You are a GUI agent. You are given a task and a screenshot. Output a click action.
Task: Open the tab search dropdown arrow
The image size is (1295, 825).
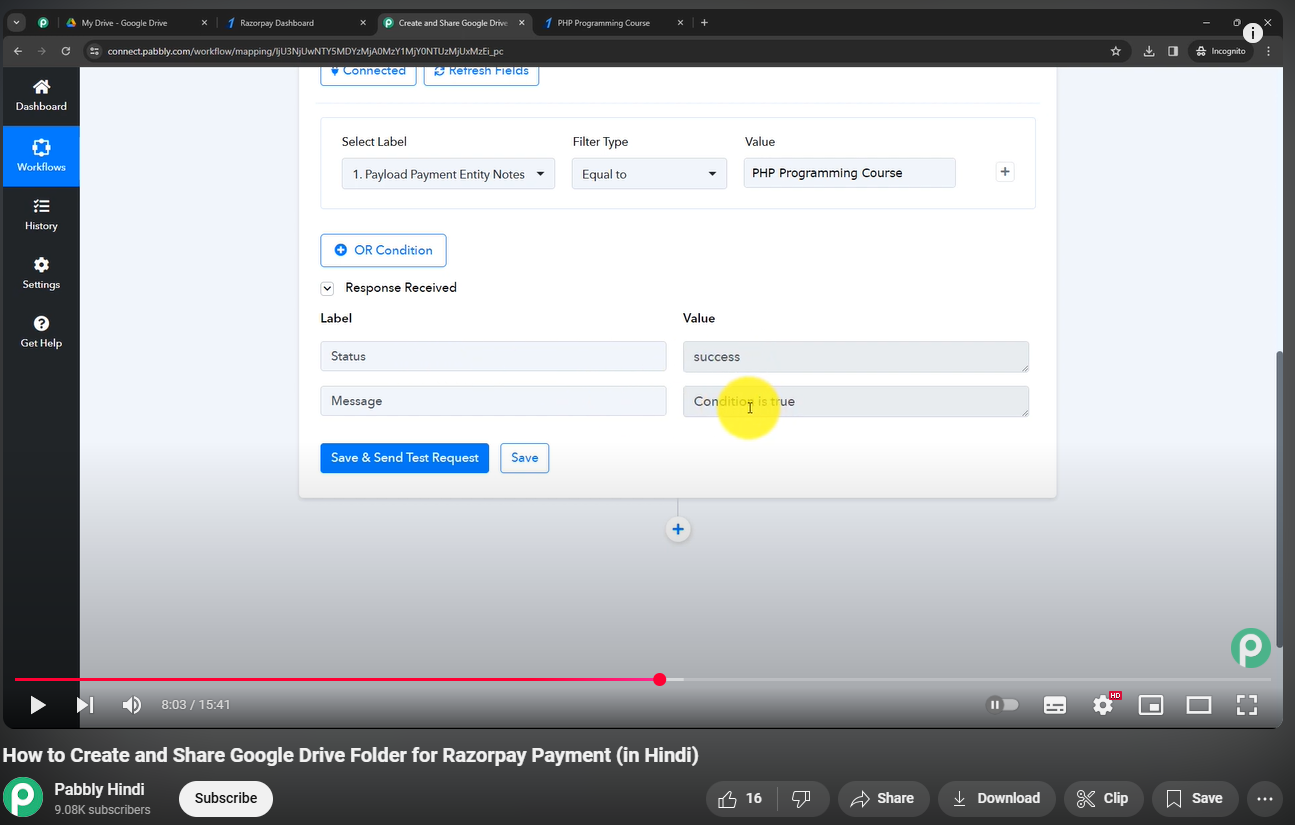click(x=17, y=23)
